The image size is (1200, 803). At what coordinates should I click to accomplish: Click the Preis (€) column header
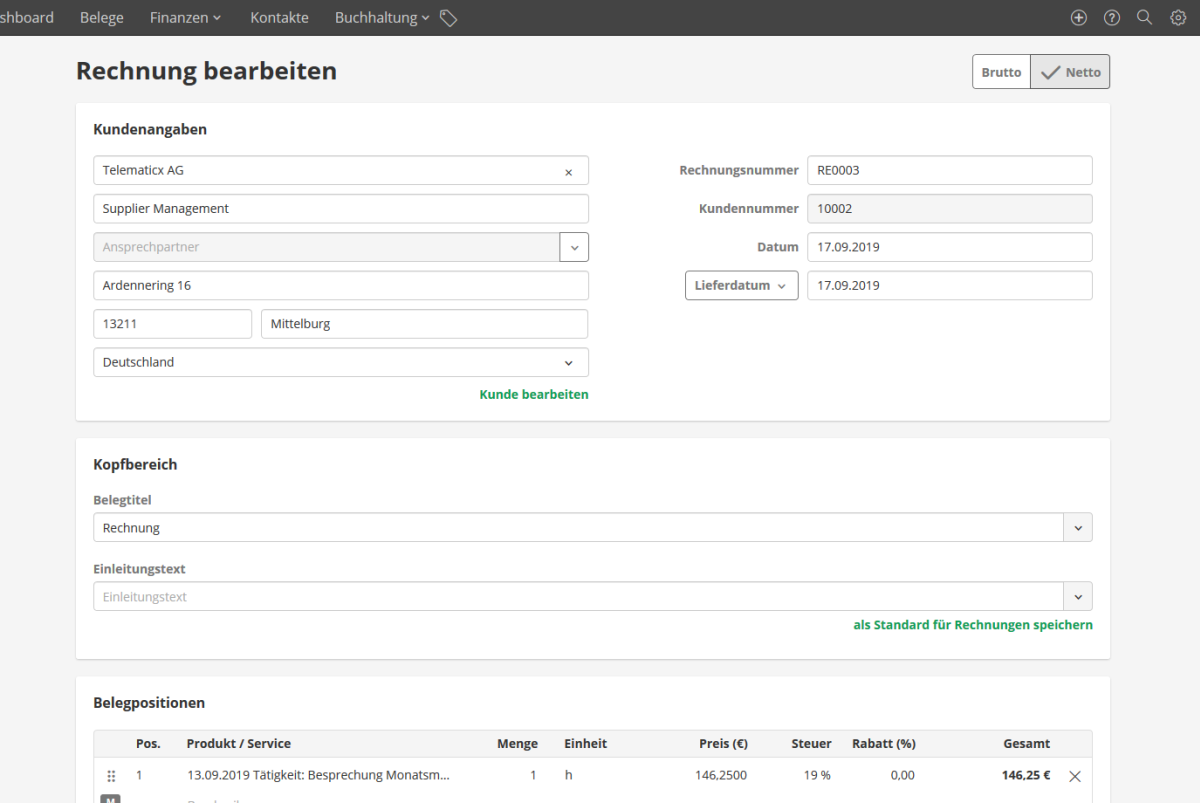point(723,744)
